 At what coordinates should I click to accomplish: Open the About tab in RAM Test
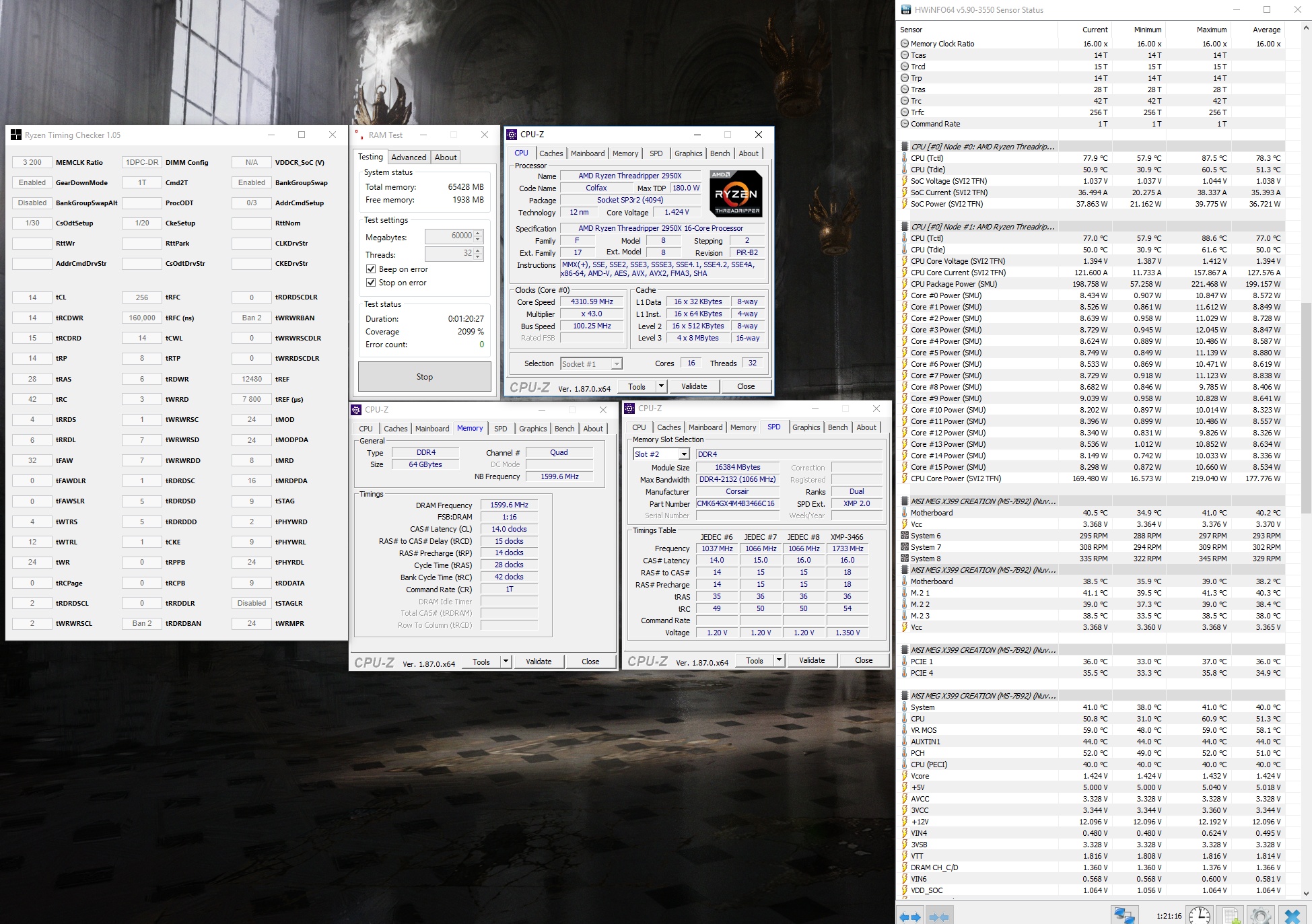coord(446,157)
